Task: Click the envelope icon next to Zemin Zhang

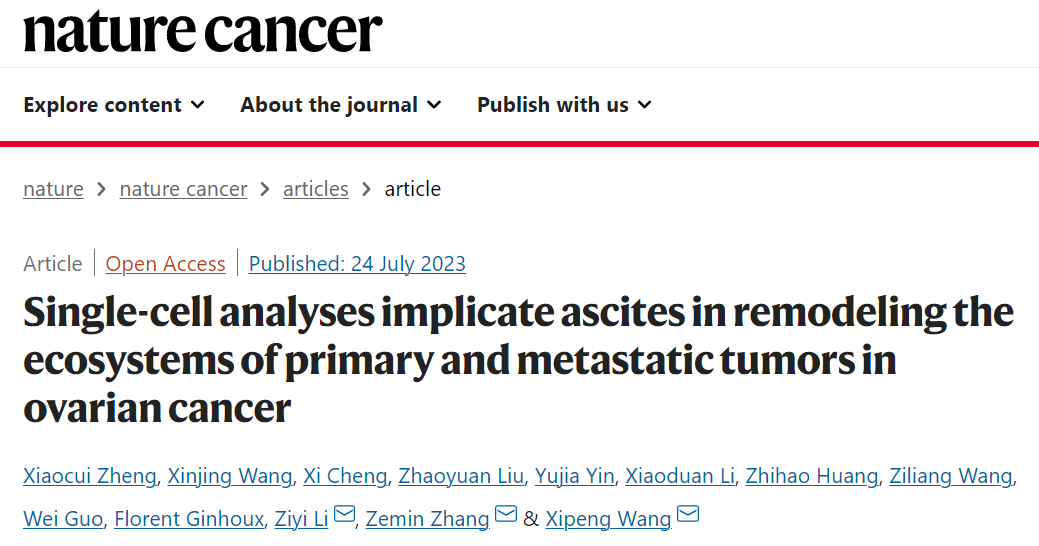Action: pyautogui.click(x=506, y=516)
